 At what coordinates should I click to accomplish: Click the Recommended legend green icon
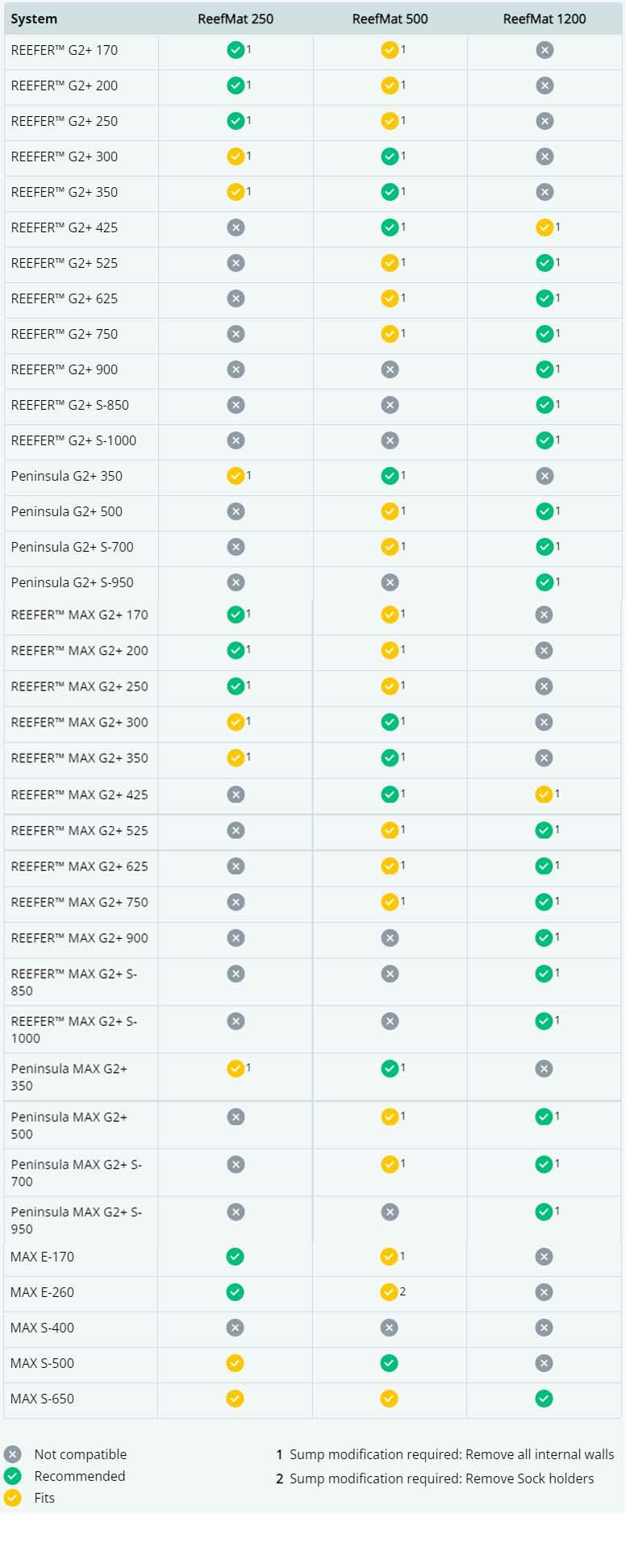click(12, 1476)
